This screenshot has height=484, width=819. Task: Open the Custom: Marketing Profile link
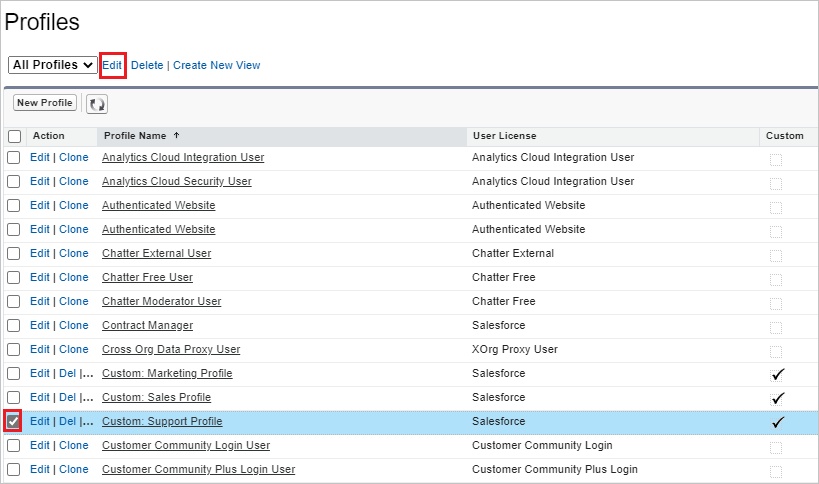pyautogui.click(x=167, y=373)
